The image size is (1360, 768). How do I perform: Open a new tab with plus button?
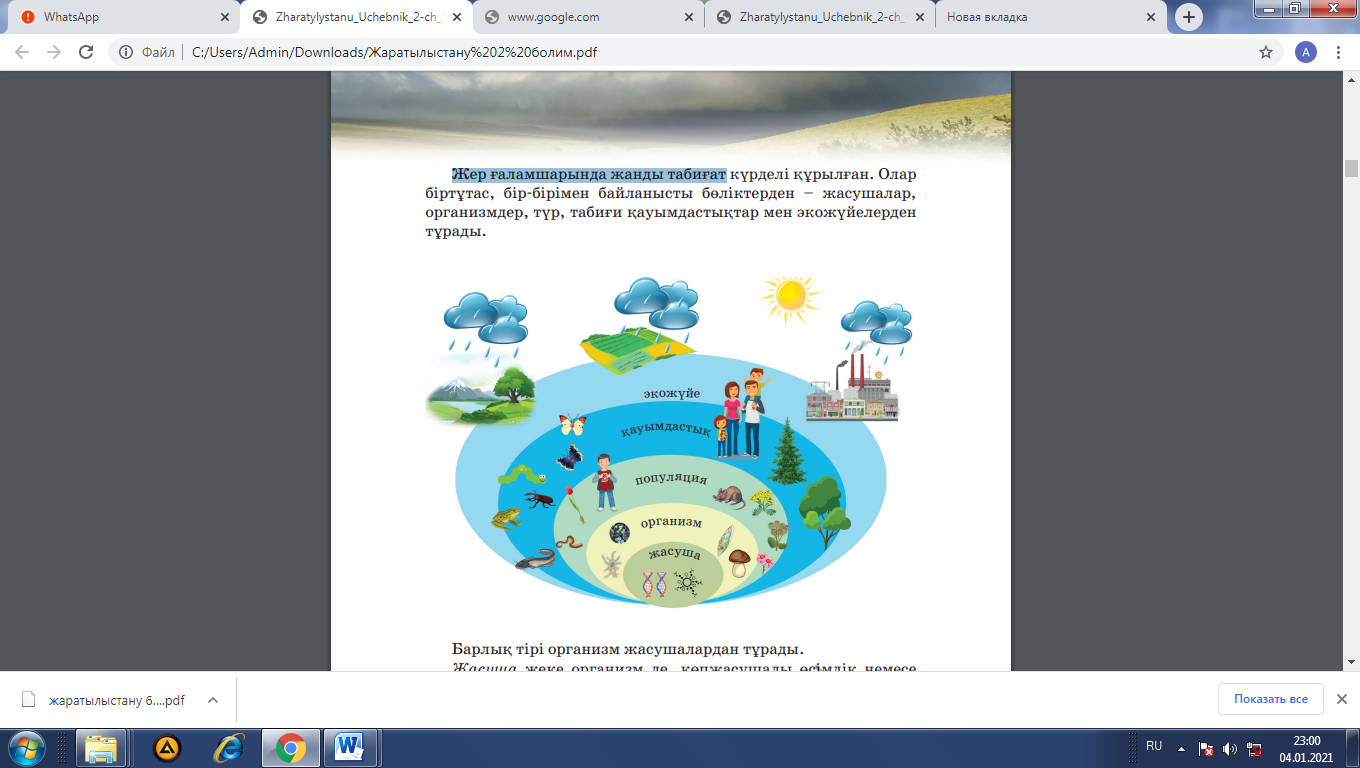point(1188,17)
